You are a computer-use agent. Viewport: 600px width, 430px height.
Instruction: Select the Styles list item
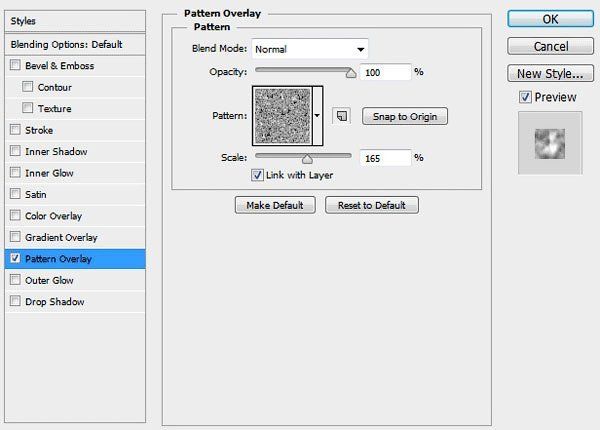[75, 21]
